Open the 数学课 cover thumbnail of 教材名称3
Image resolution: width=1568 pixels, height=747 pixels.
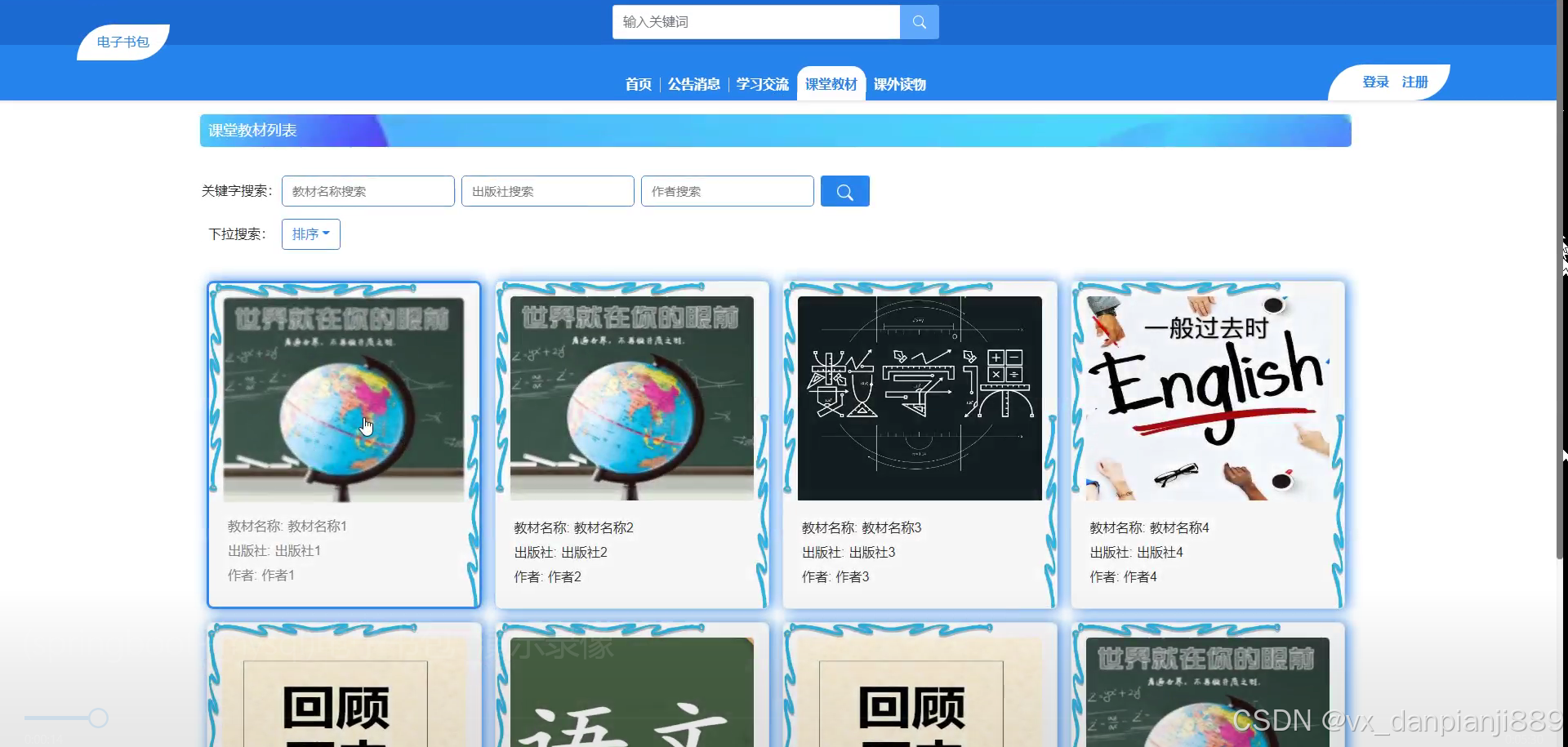pos(920,398)
